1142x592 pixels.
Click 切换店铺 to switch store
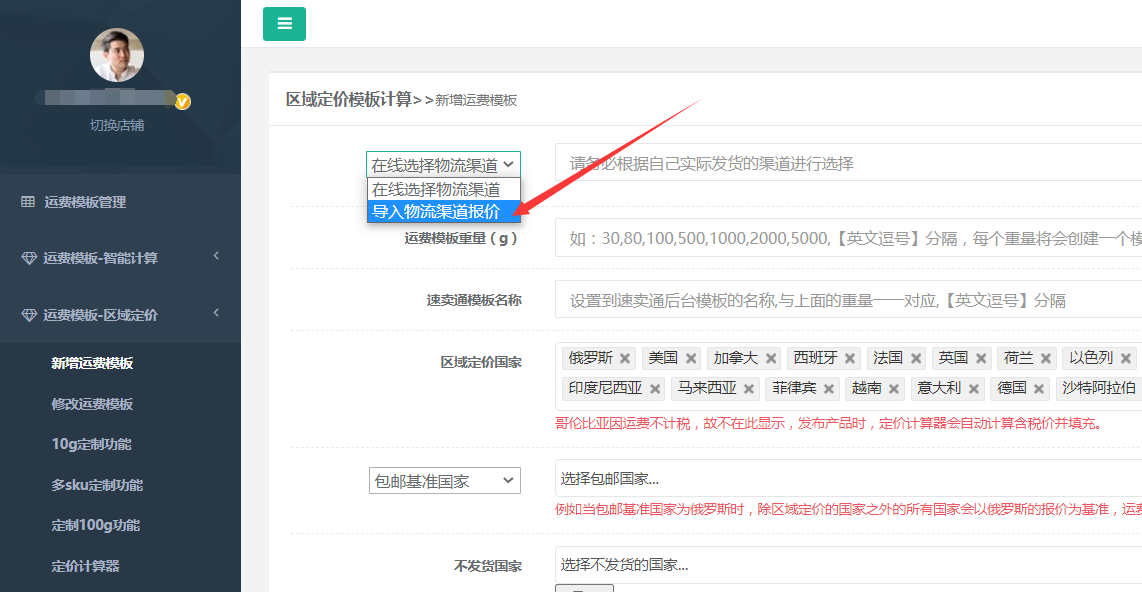click(x=117, y=125)
